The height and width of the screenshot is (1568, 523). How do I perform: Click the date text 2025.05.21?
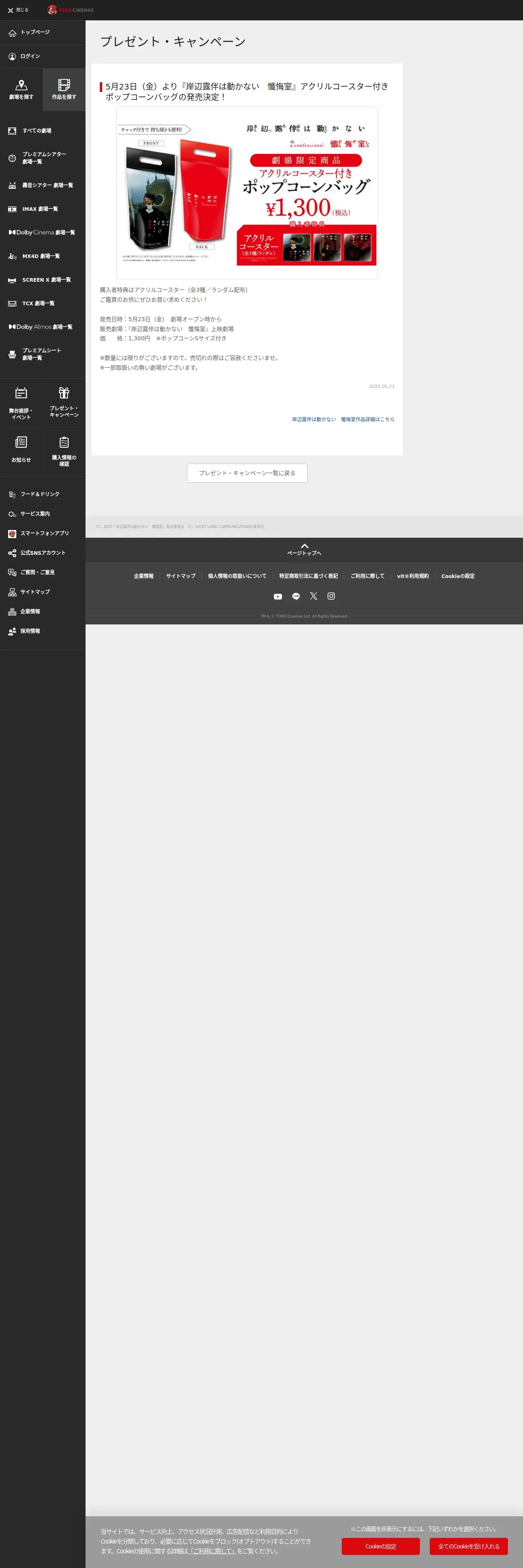382,387
